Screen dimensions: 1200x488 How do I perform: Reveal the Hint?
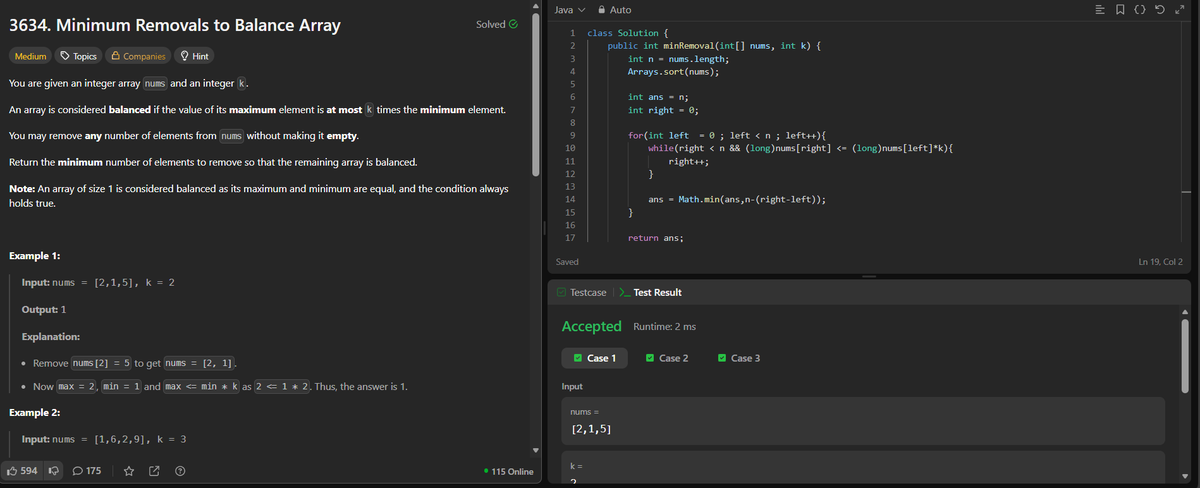point(194,56)
